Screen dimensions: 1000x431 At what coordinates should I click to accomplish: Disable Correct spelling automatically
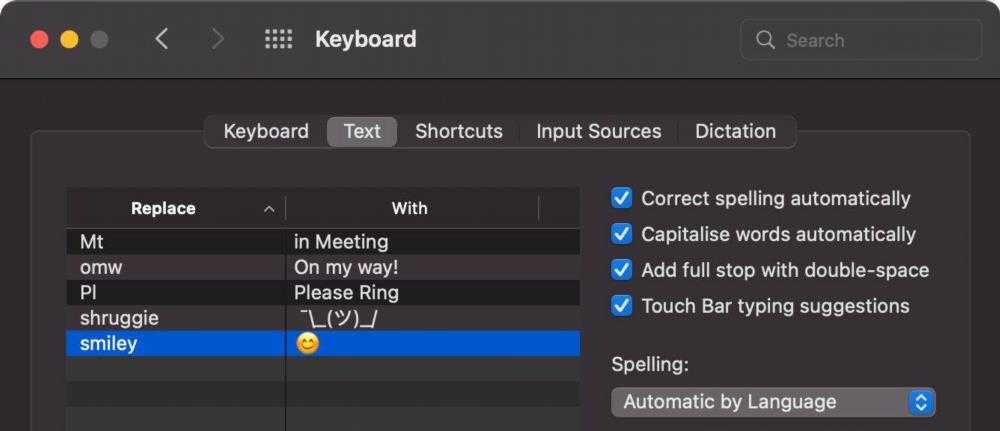click(622, 198)
